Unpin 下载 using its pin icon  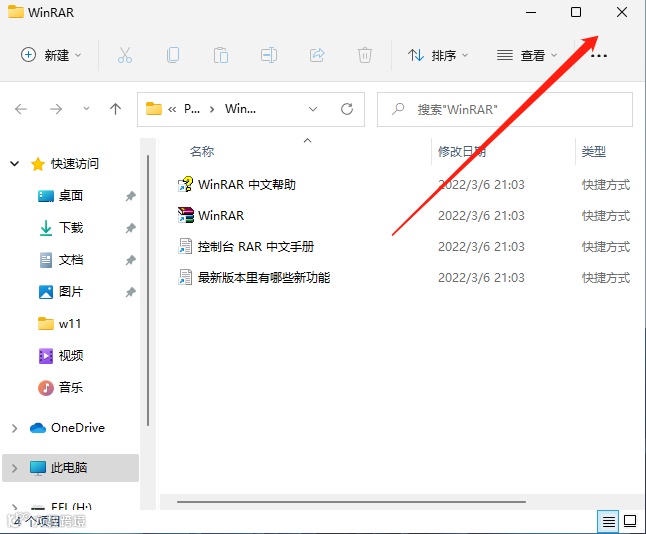(x=130, y=228)
